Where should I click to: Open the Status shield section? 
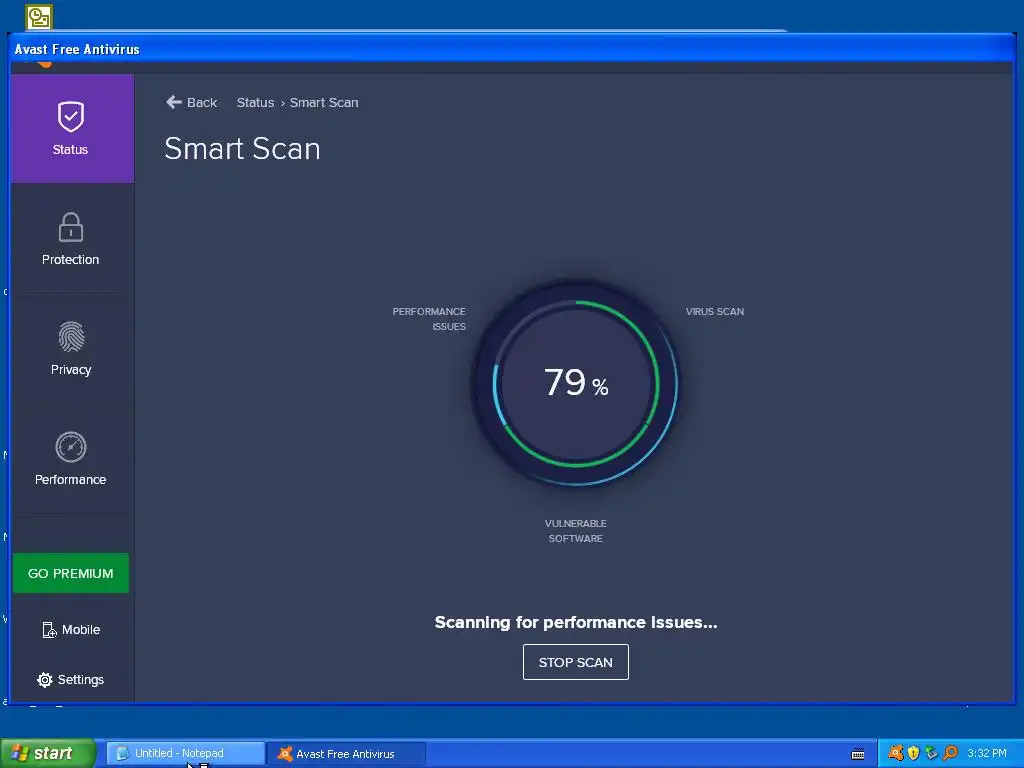click(x=71, y=129)
